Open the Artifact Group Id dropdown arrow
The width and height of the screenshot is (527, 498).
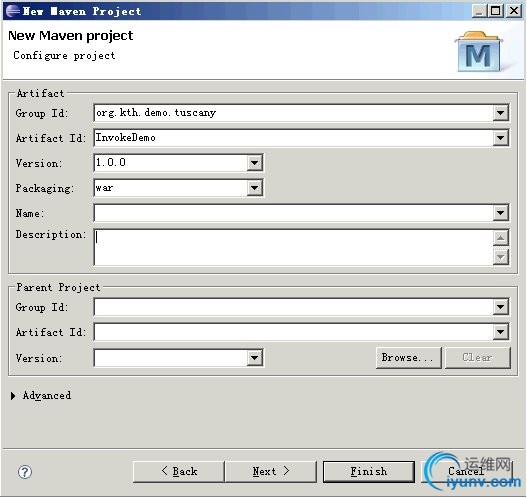500,113
